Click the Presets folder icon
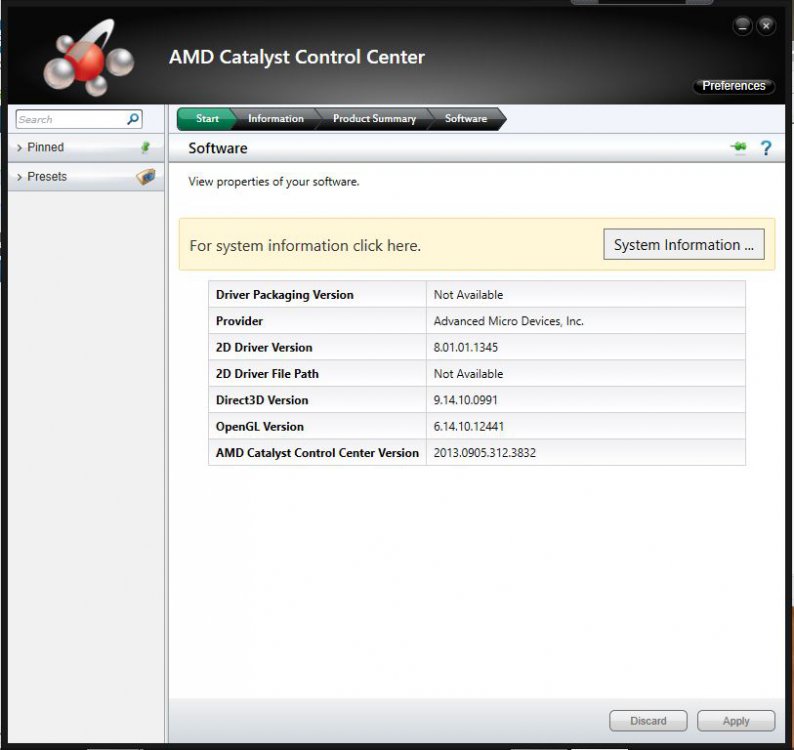Viewport: 794px width, 750px height. pyautogui.click(x=146, y=177)
